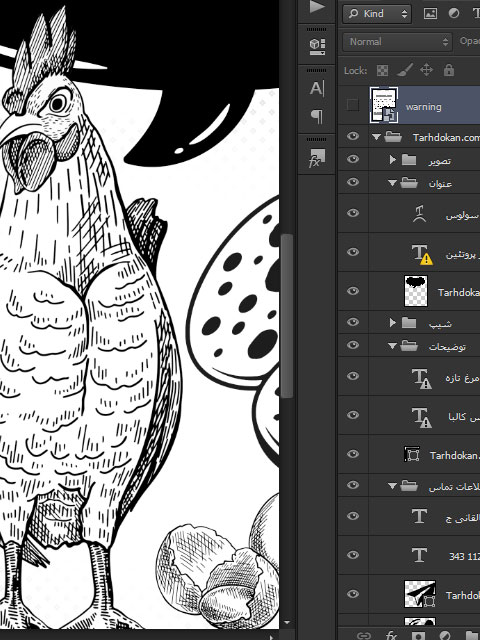Screen dimensions: 480x640
Task: Select the 343 112 layer name
Action: [464, 556]
